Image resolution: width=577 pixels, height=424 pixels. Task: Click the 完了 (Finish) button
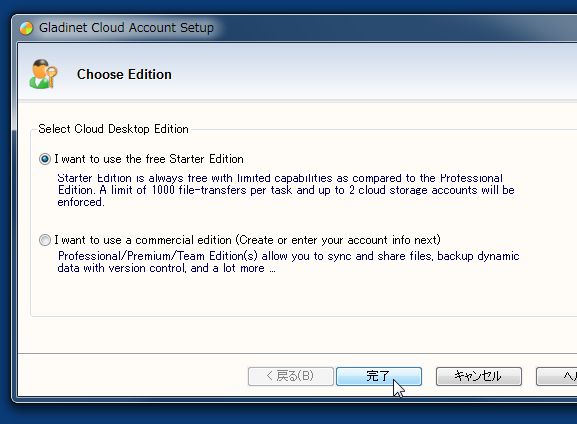tap(379, 376)
